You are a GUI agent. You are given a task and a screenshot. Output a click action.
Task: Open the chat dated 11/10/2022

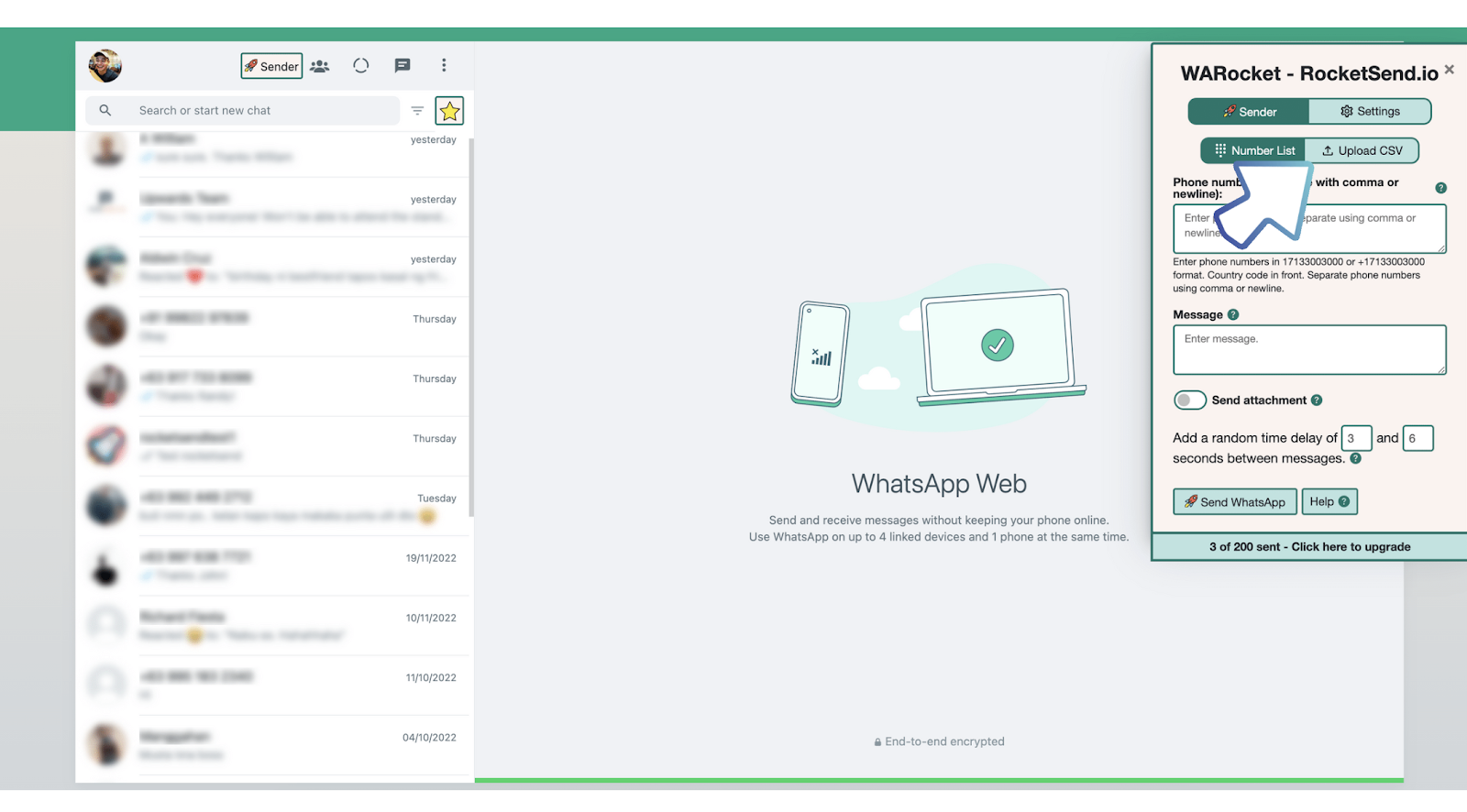coord(273,686)
